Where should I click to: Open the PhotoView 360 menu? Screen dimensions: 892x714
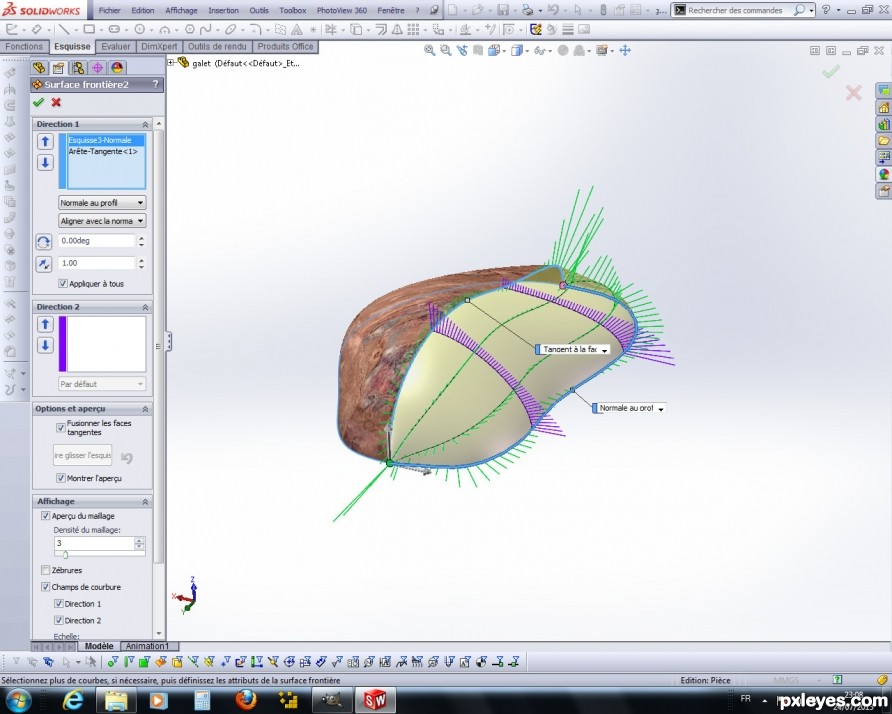342,10
